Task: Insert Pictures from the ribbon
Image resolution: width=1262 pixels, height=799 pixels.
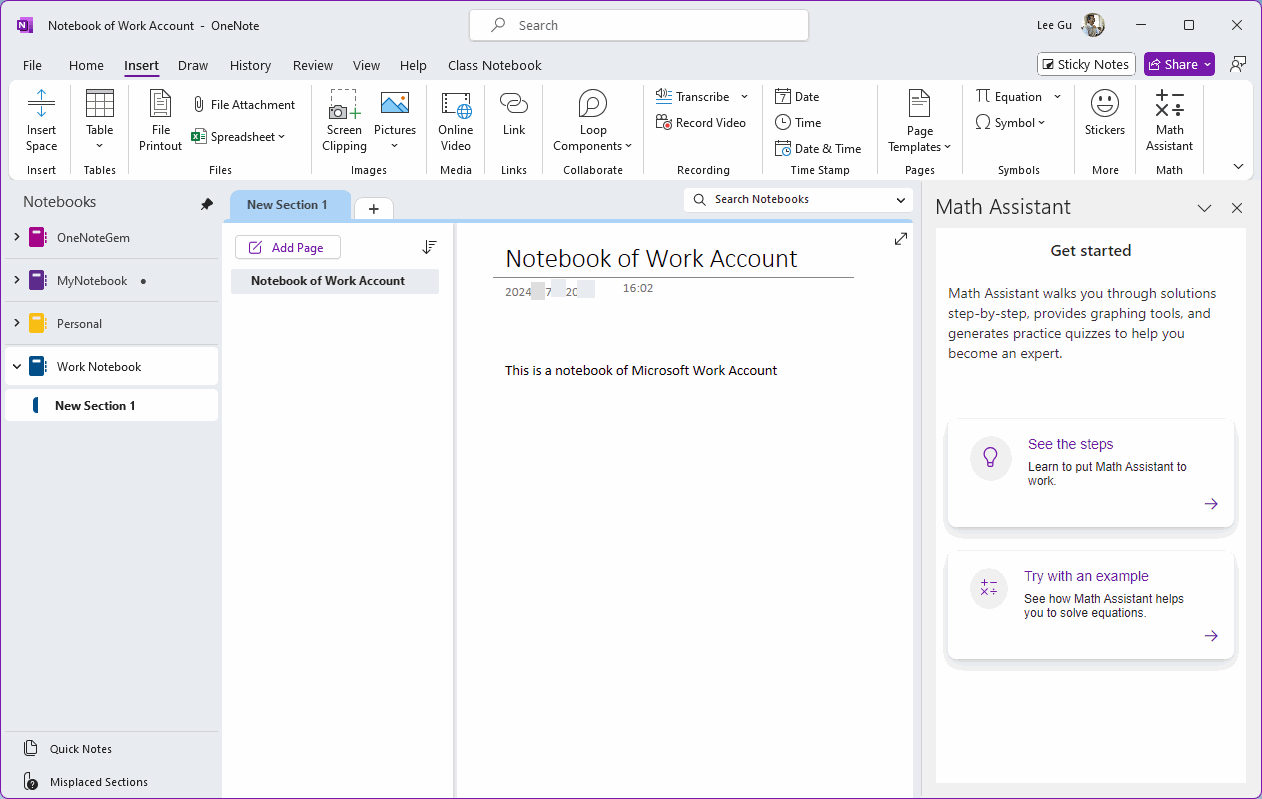Action: [395, 120]
